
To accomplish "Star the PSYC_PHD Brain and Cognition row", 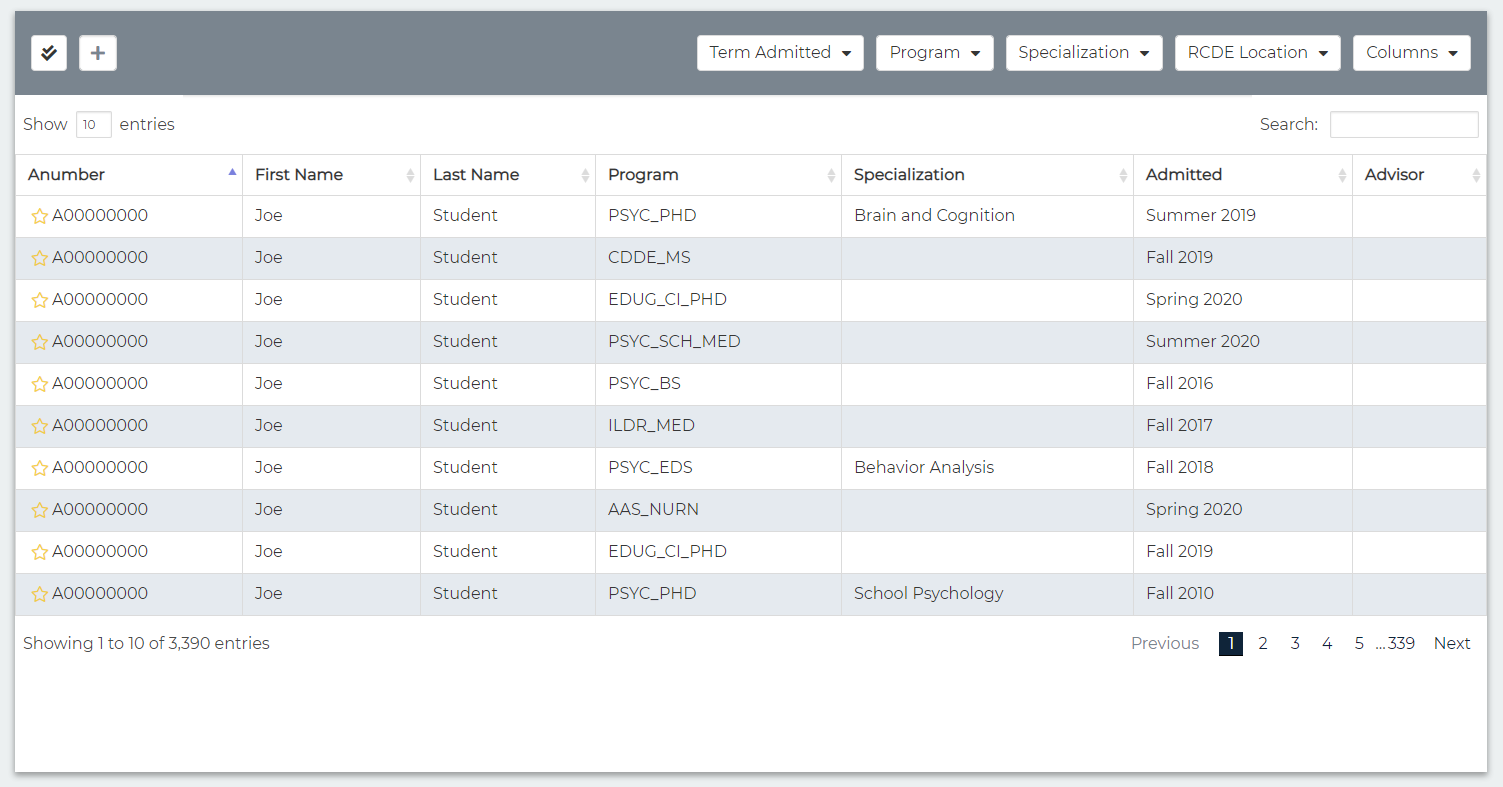I will click(40, 216).
